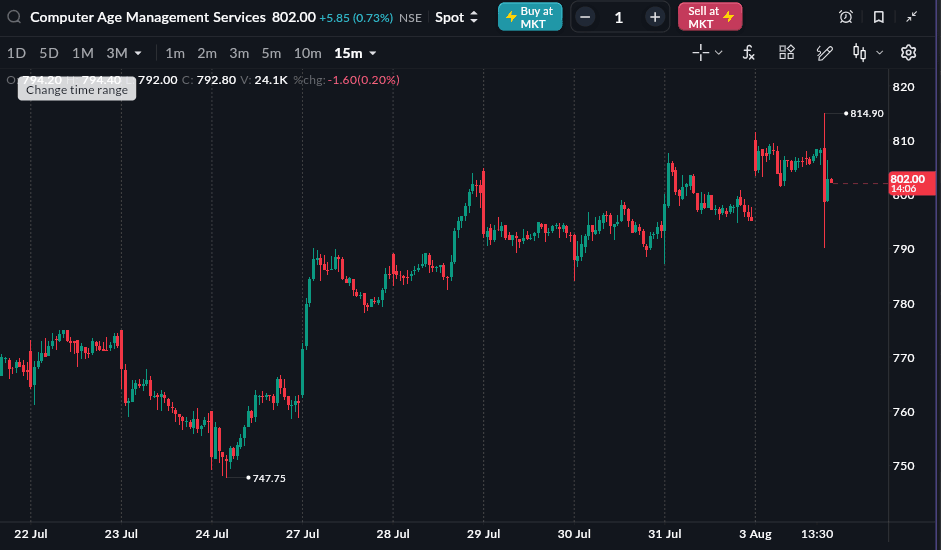Select the 5D time range

tap(49, 53)
